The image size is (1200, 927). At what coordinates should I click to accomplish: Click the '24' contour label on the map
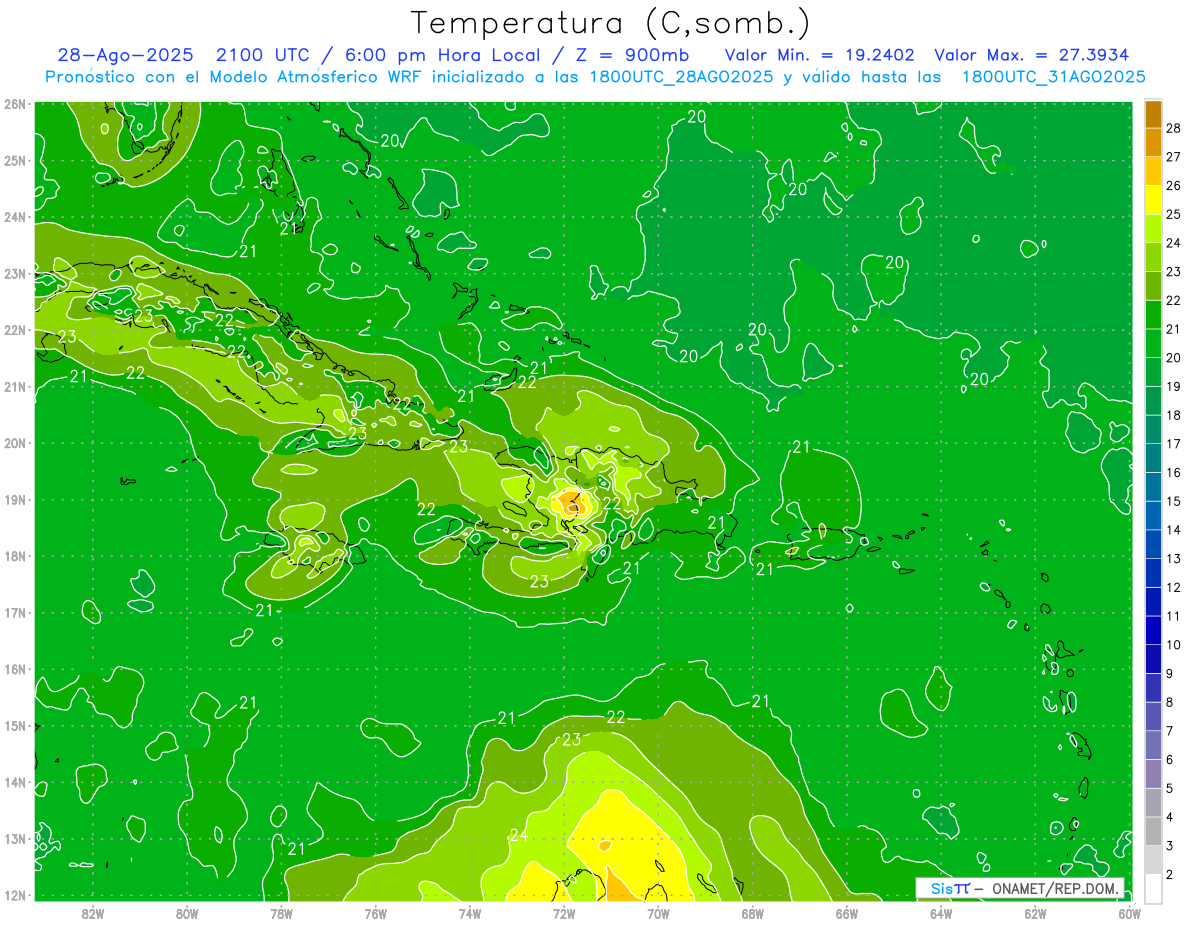click(518, 835)
